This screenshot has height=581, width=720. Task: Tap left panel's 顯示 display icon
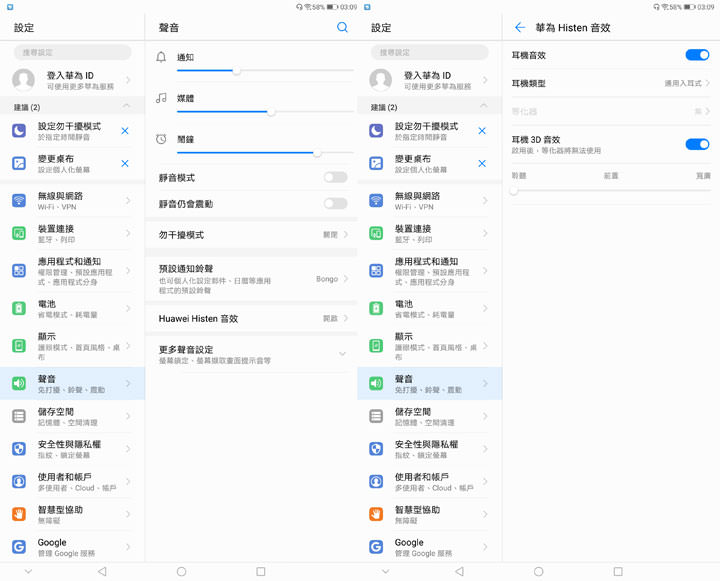19,345
